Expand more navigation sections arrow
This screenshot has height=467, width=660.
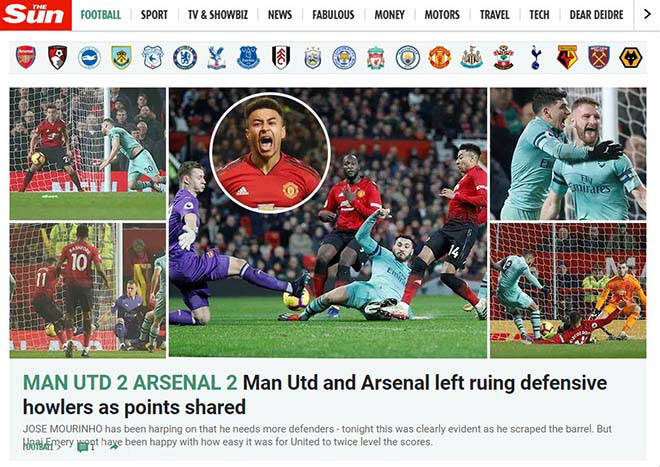click(x=647, y=14)
